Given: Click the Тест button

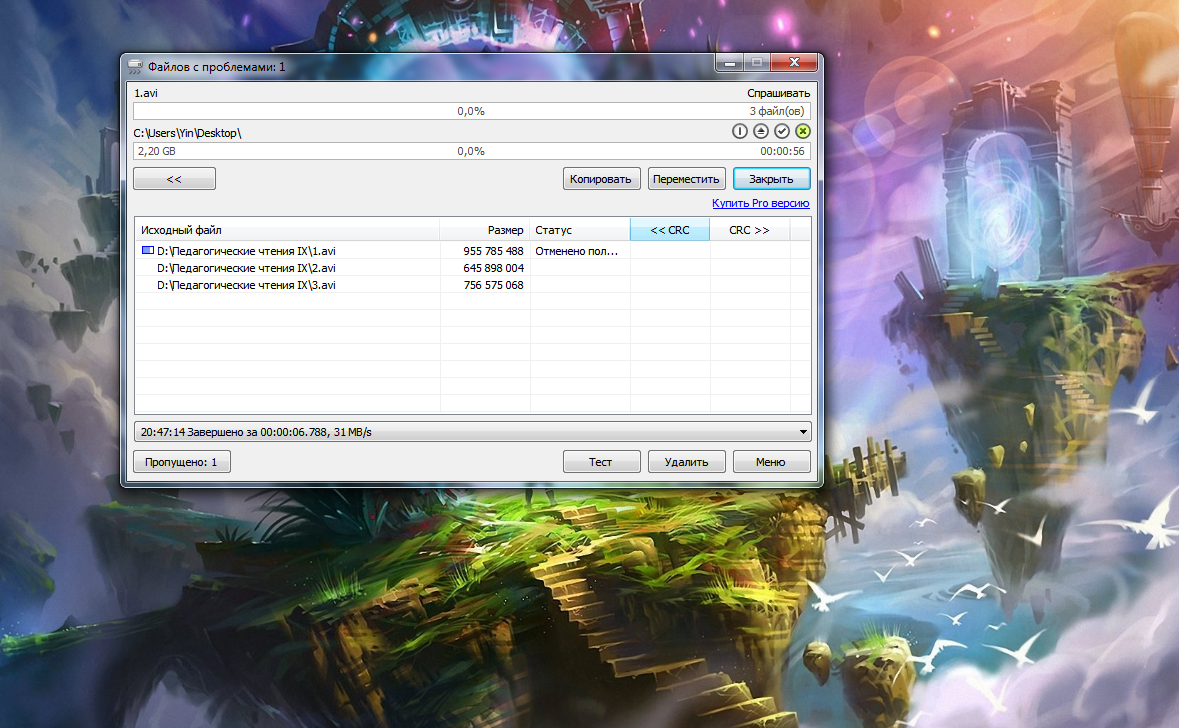Looking at the screenshot, I should [602, 462].
